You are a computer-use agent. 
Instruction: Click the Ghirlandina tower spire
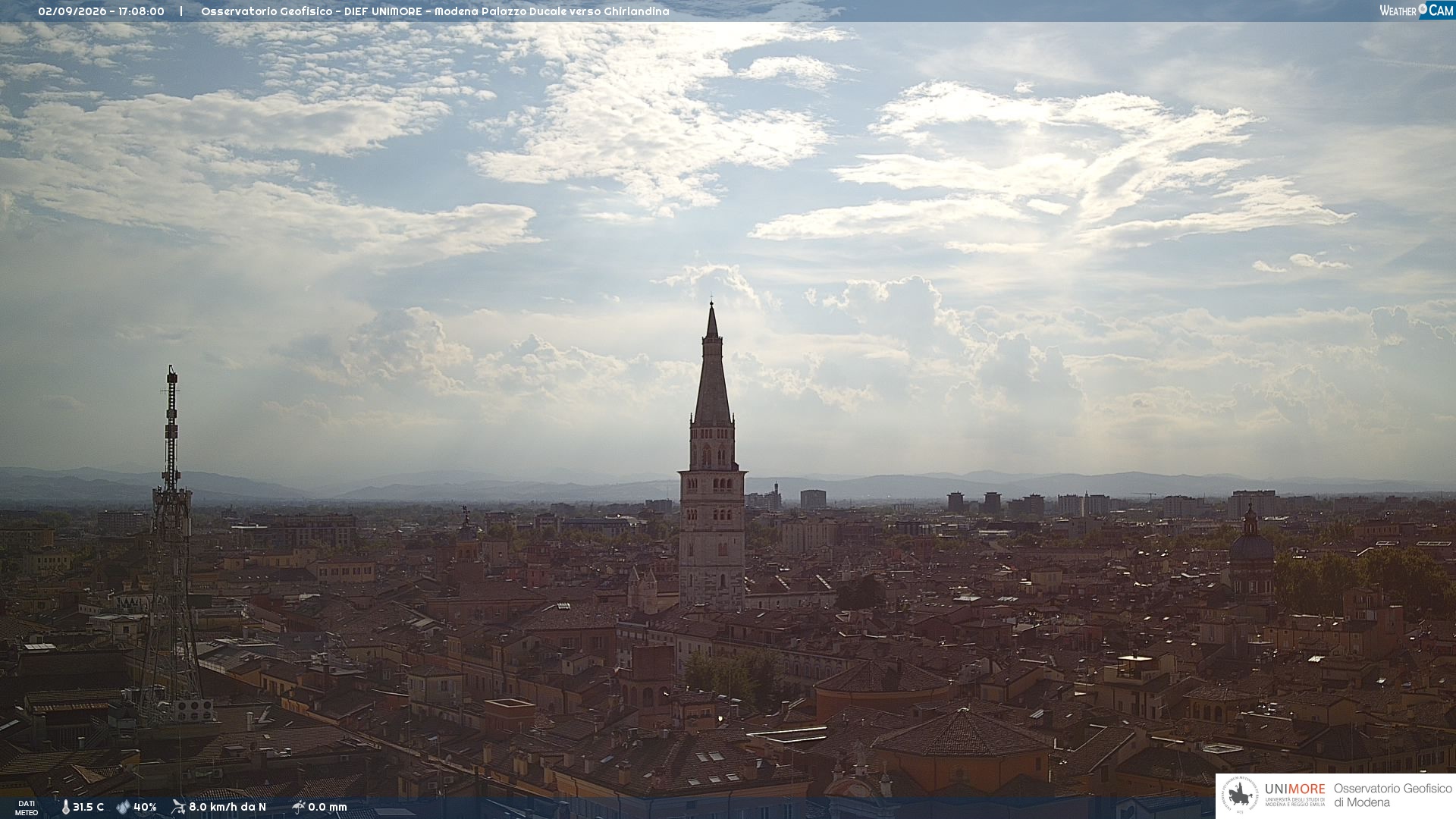pos(712,364)
